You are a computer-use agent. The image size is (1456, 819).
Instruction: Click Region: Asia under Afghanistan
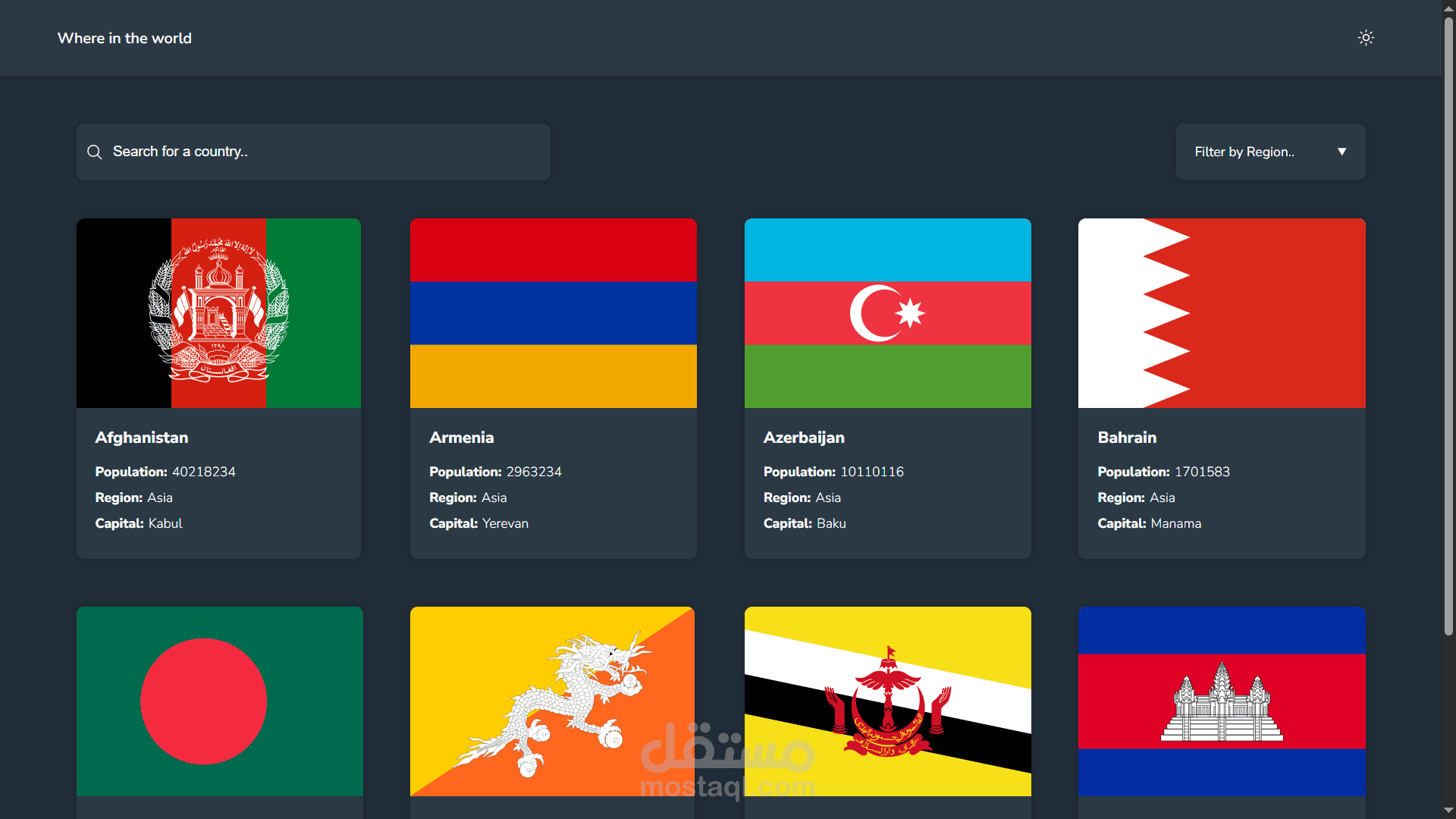pos(133,497)
